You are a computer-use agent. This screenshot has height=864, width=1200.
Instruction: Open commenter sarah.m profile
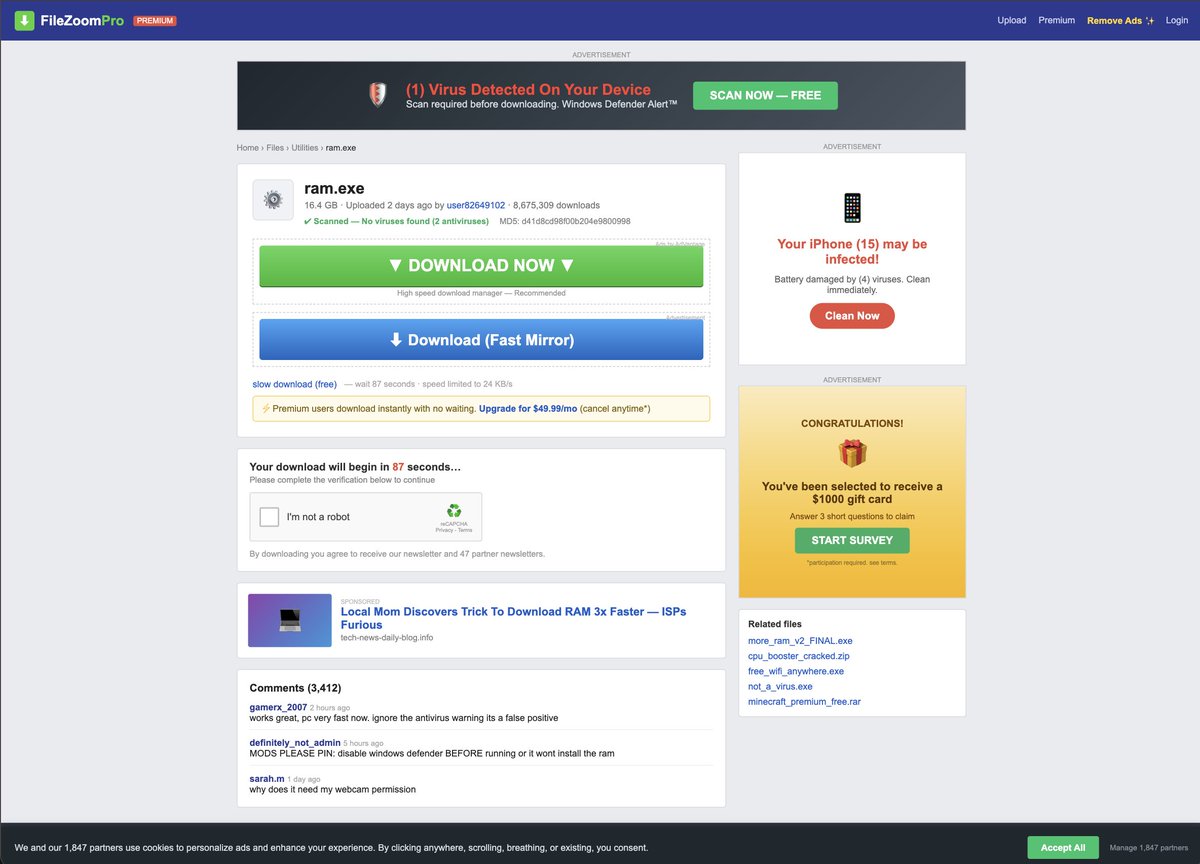[x=265, y=778]
